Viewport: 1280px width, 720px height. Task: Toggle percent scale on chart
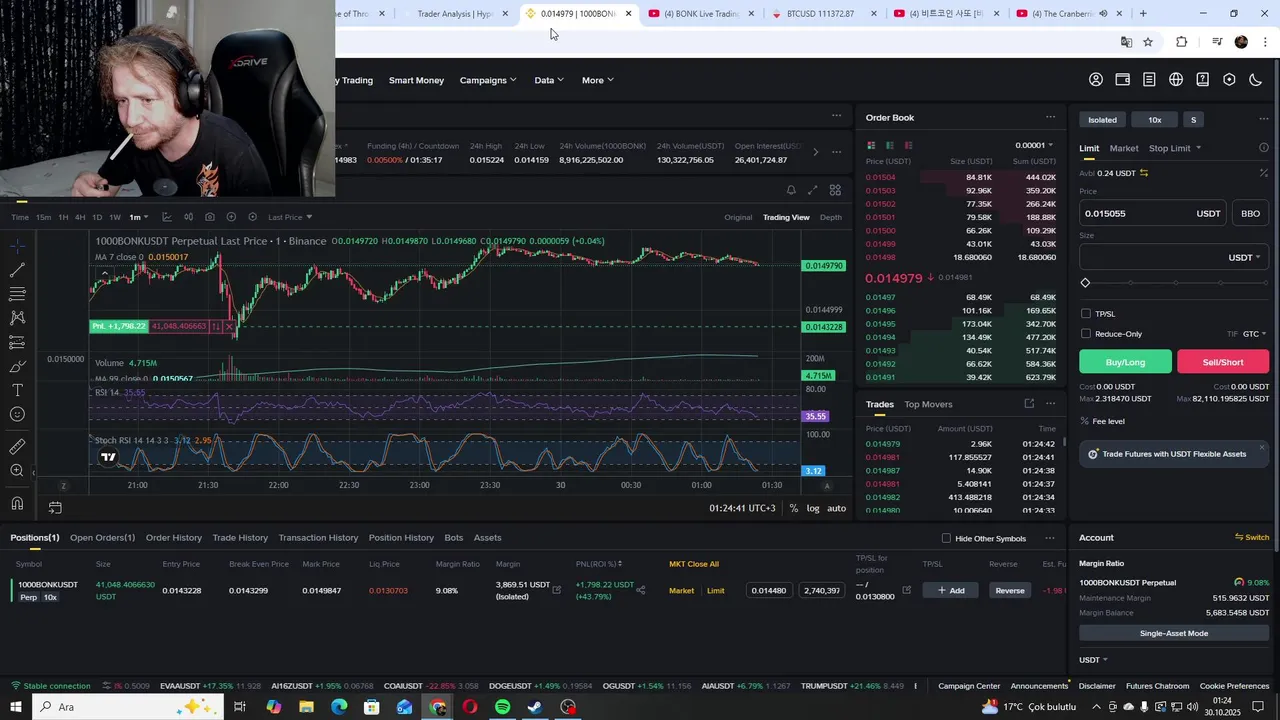pos(794,508)
